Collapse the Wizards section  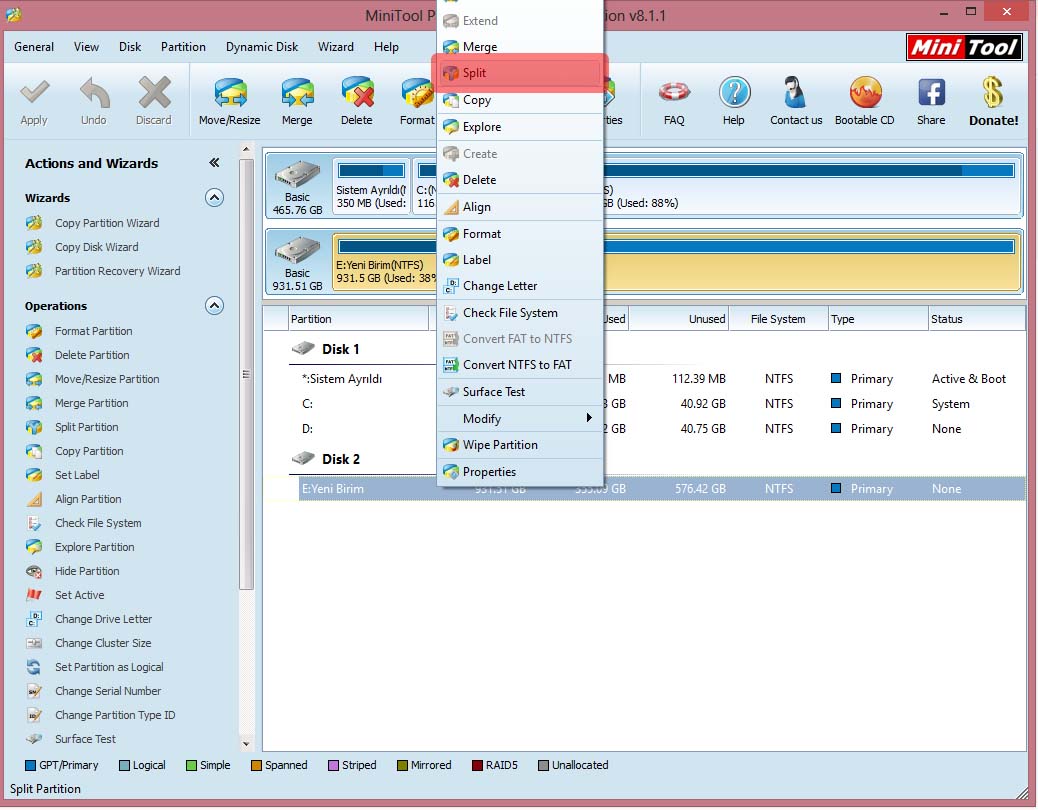click(x=214, y=198)
